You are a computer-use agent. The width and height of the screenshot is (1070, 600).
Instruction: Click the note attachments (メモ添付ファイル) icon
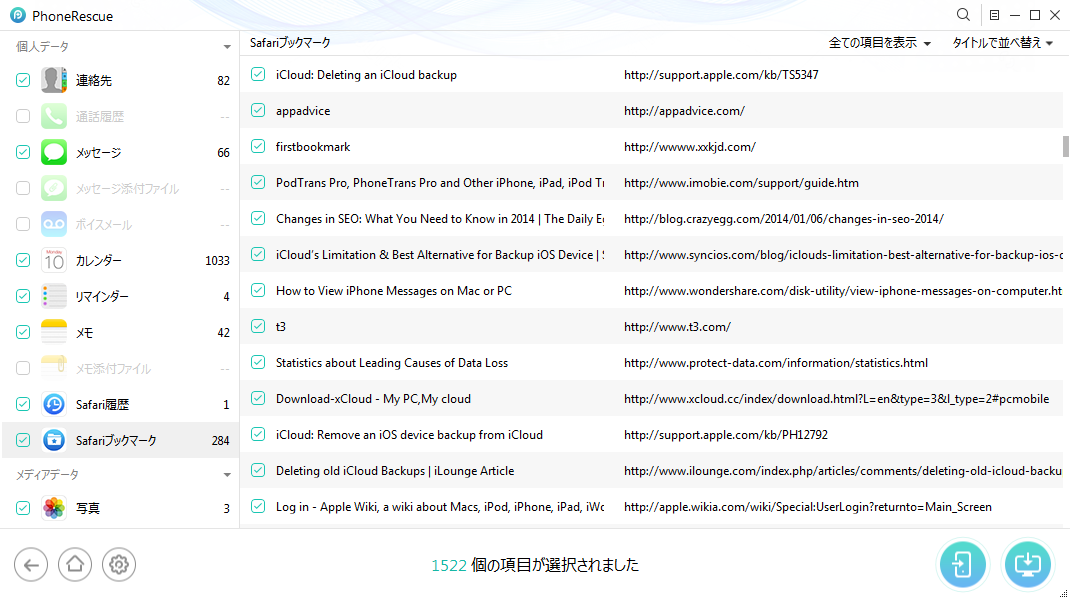click(x=54, y=368)
